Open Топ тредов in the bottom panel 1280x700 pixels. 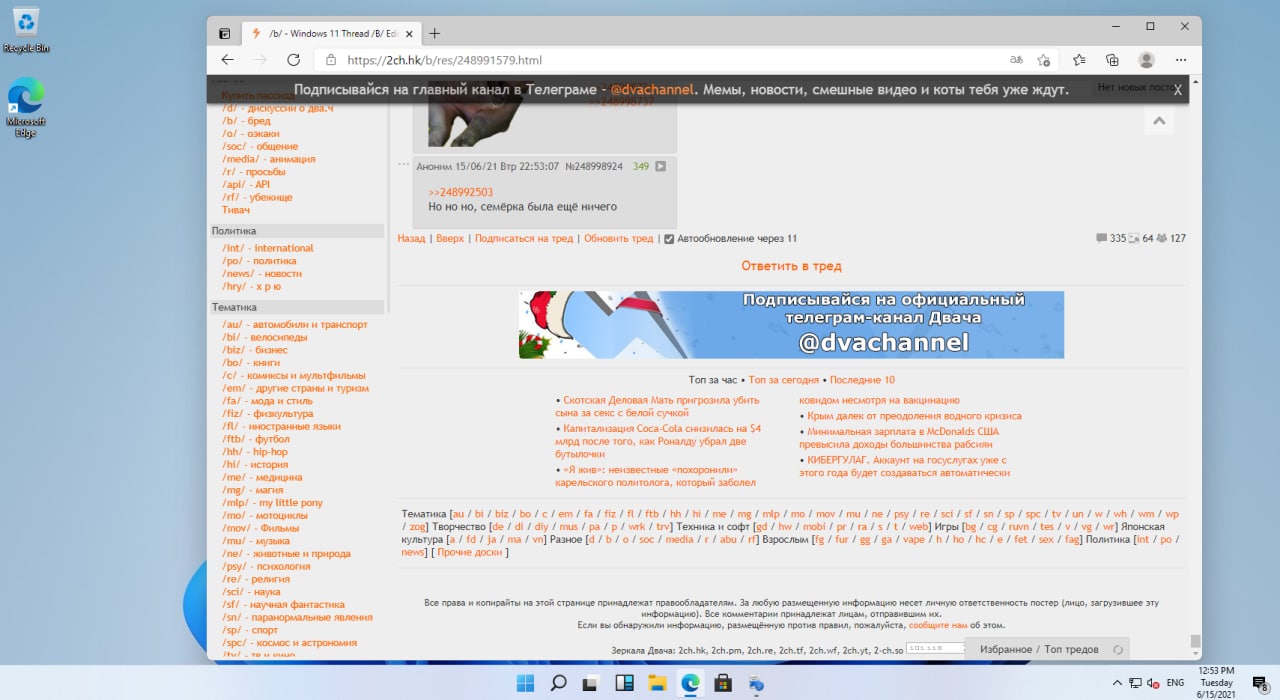coord(1071,650)
